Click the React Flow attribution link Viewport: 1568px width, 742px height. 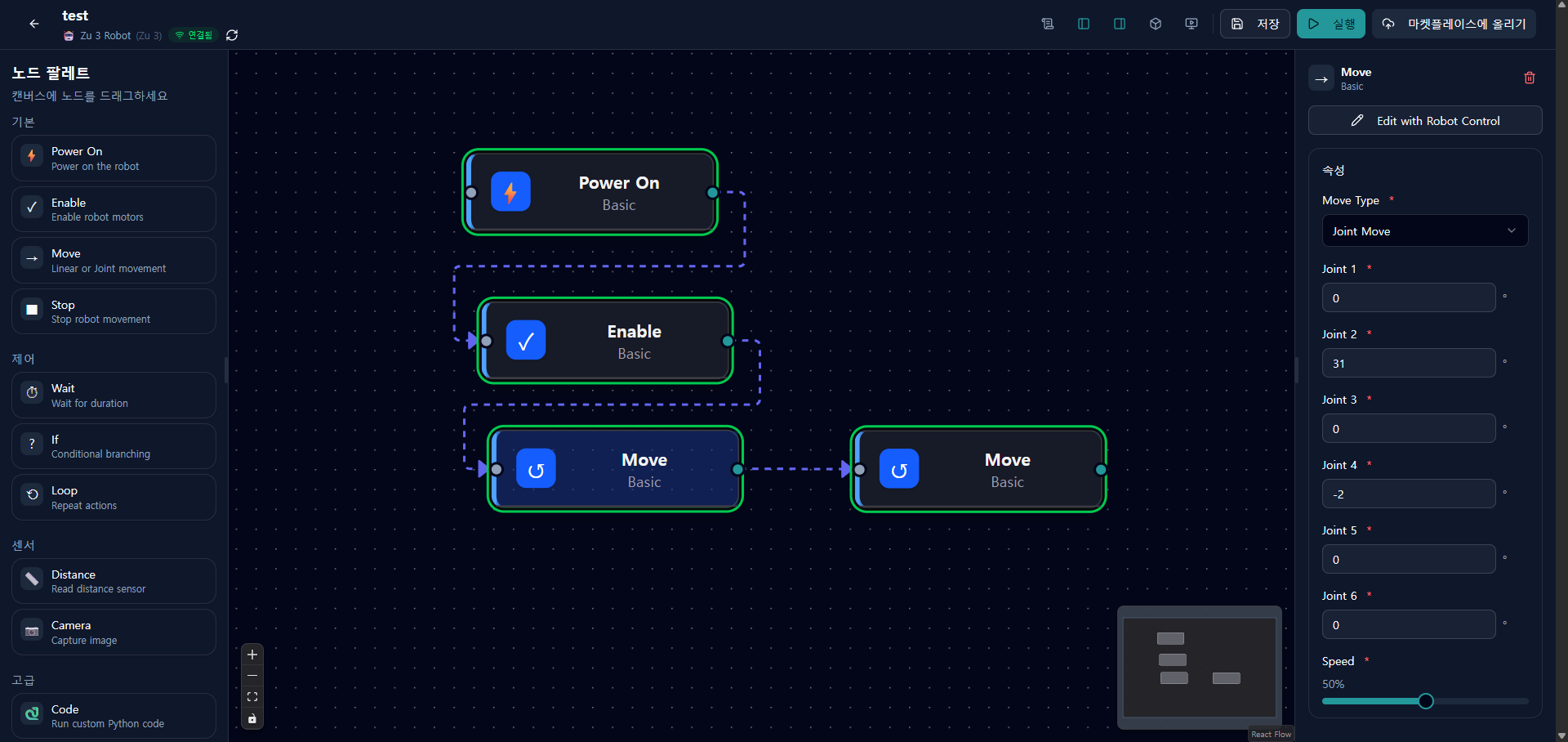click(1272, 734)
